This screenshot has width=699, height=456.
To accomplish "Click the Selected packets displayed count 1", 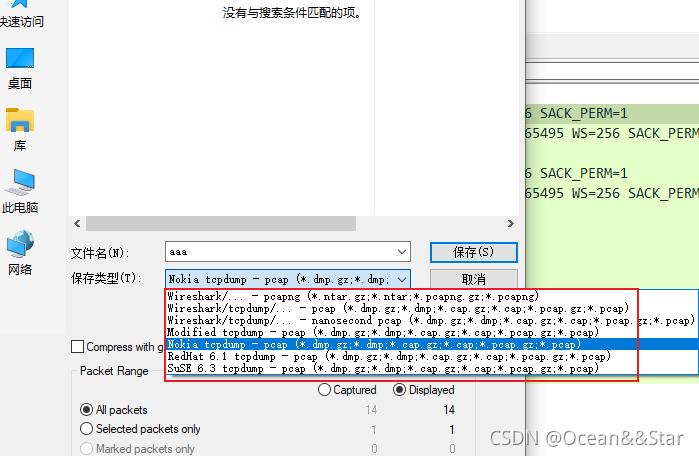I will tap(452, 430).
